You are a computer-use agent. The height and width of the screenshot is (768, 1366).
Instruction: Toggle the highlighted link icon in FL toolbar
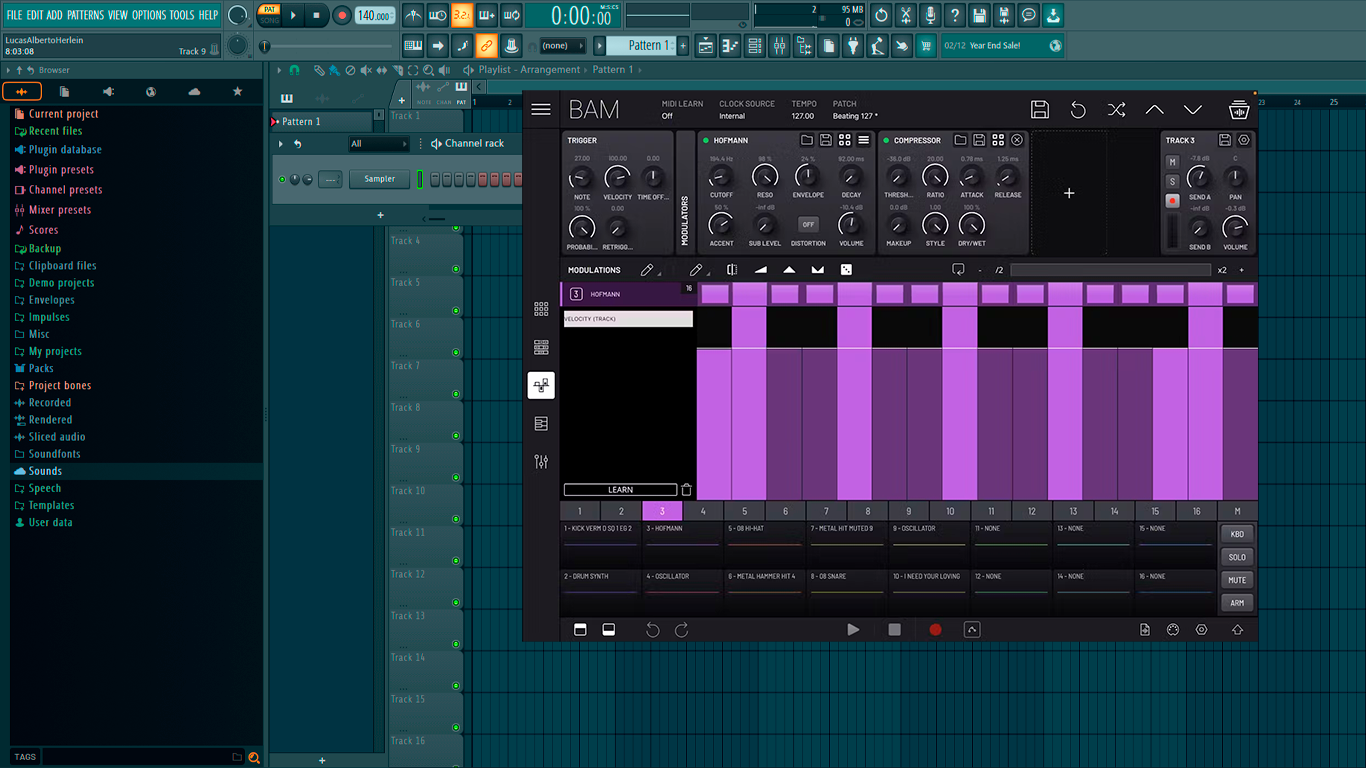[486, 46]
